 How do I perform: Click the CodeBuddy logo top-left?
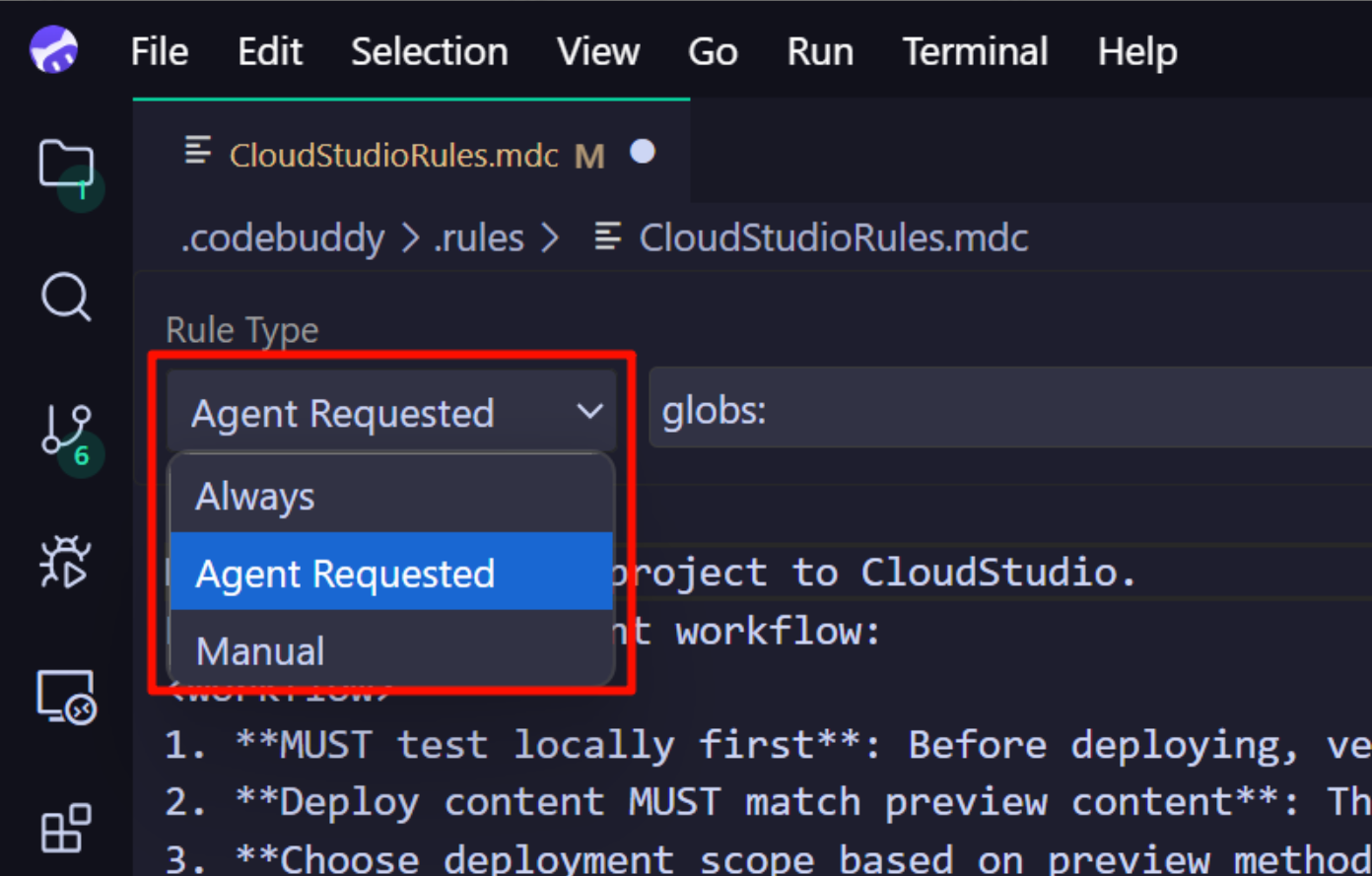coord(53,49)
